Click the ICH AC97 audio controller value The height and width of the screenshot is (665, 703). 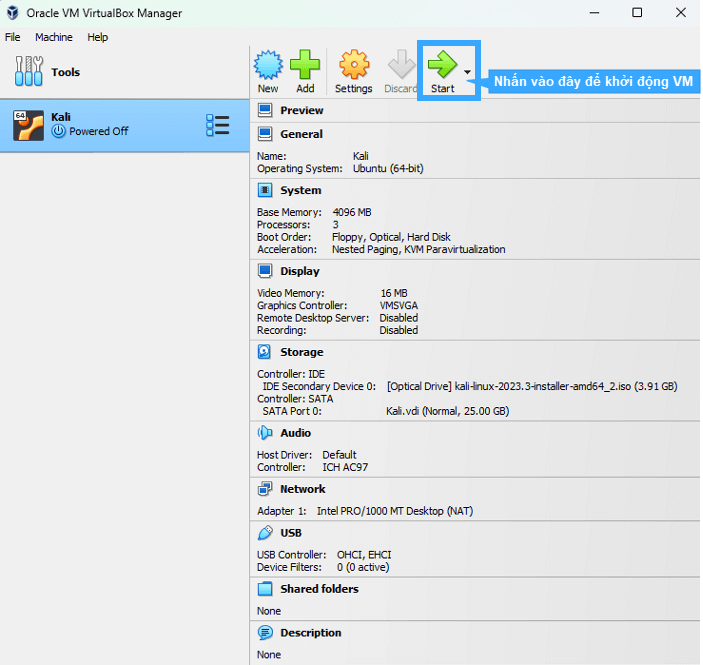point(345,467)
